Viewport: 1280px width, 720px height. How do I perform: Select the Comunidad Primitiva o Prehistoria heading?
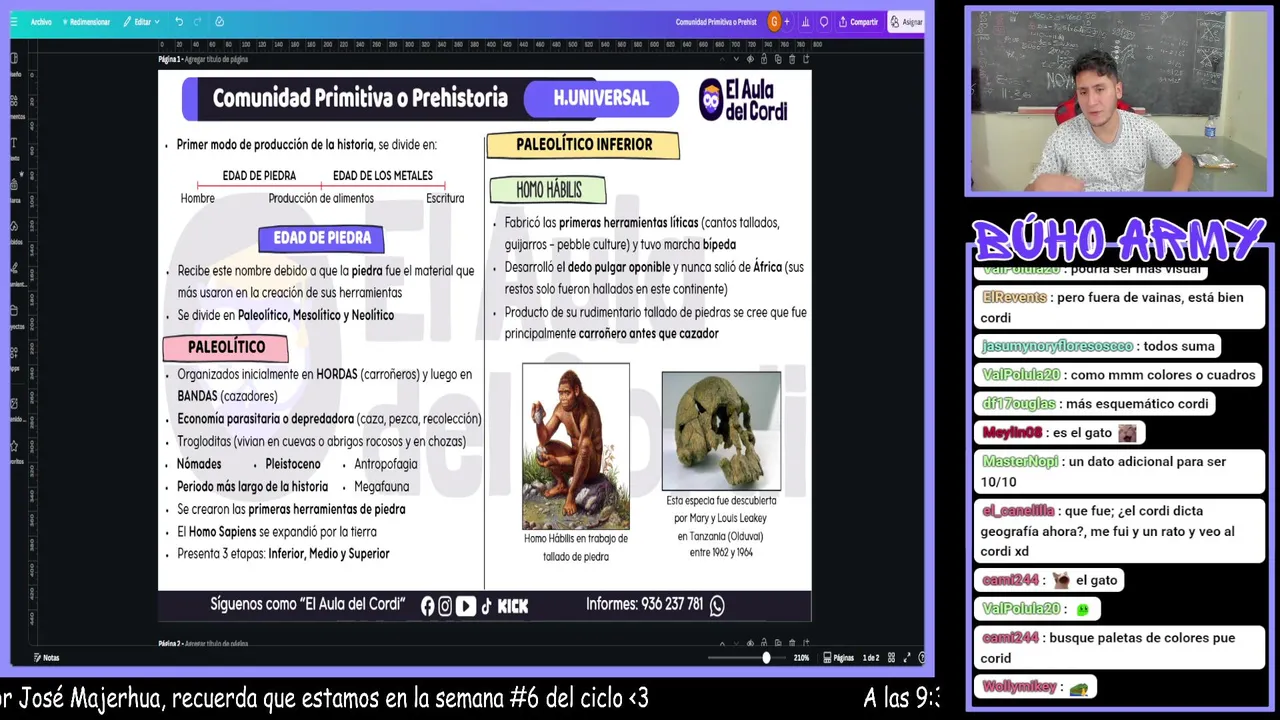click(360, 98)
